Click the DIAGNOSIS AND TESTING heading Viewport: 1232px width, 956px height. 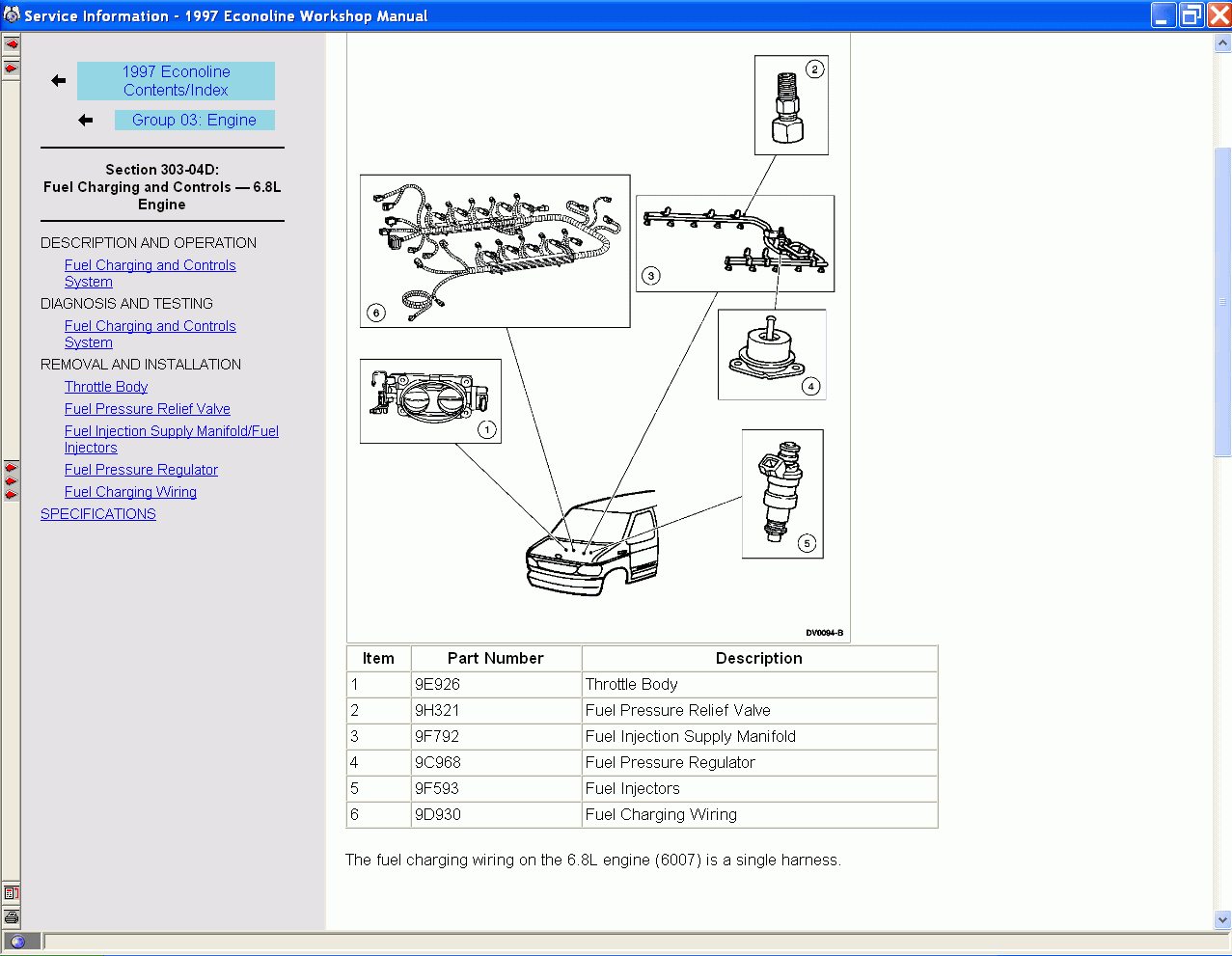126,304
